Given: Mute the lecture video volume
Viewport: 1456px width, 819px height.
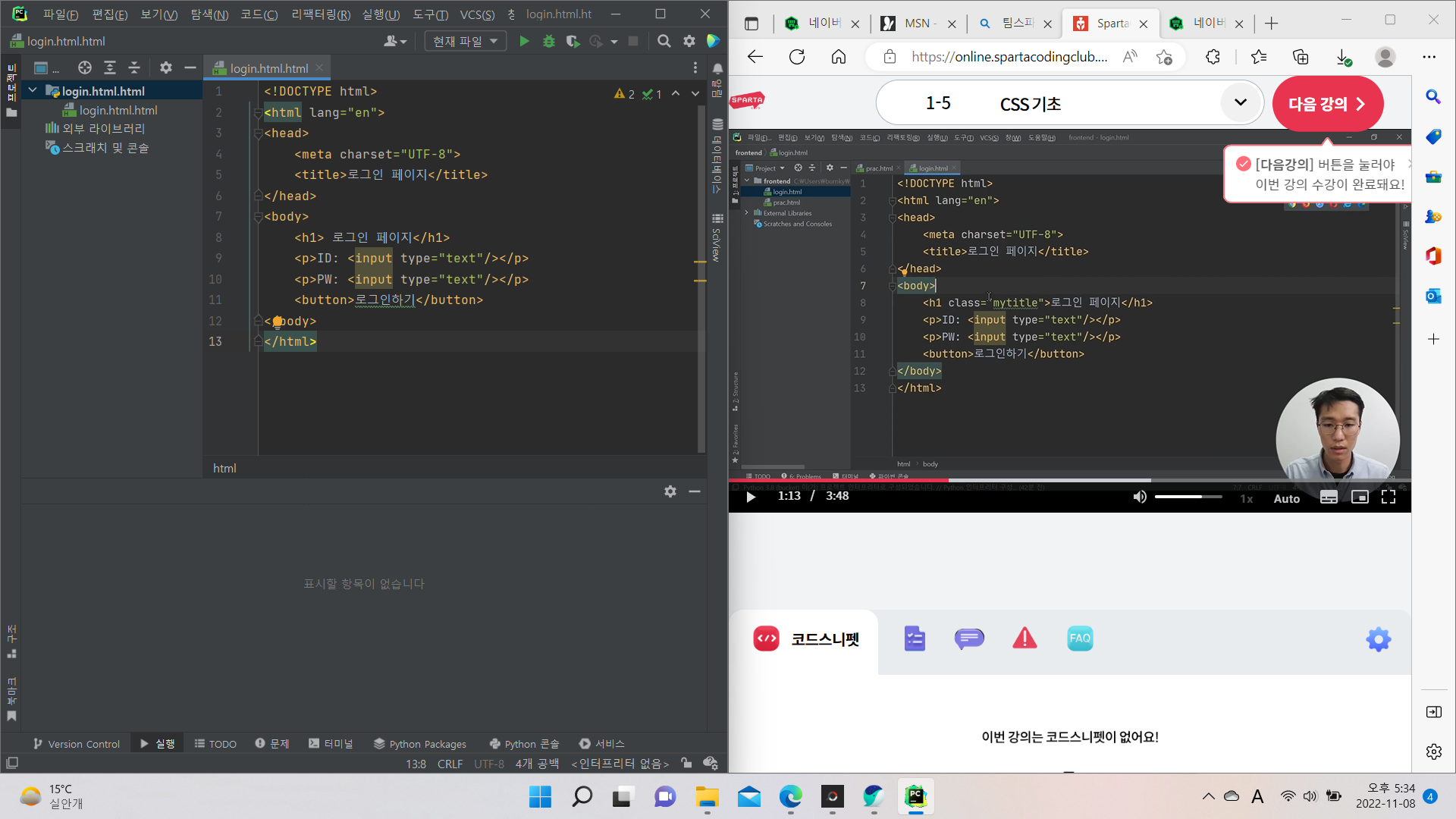Looking at the screenshot, I should 1139,497.
